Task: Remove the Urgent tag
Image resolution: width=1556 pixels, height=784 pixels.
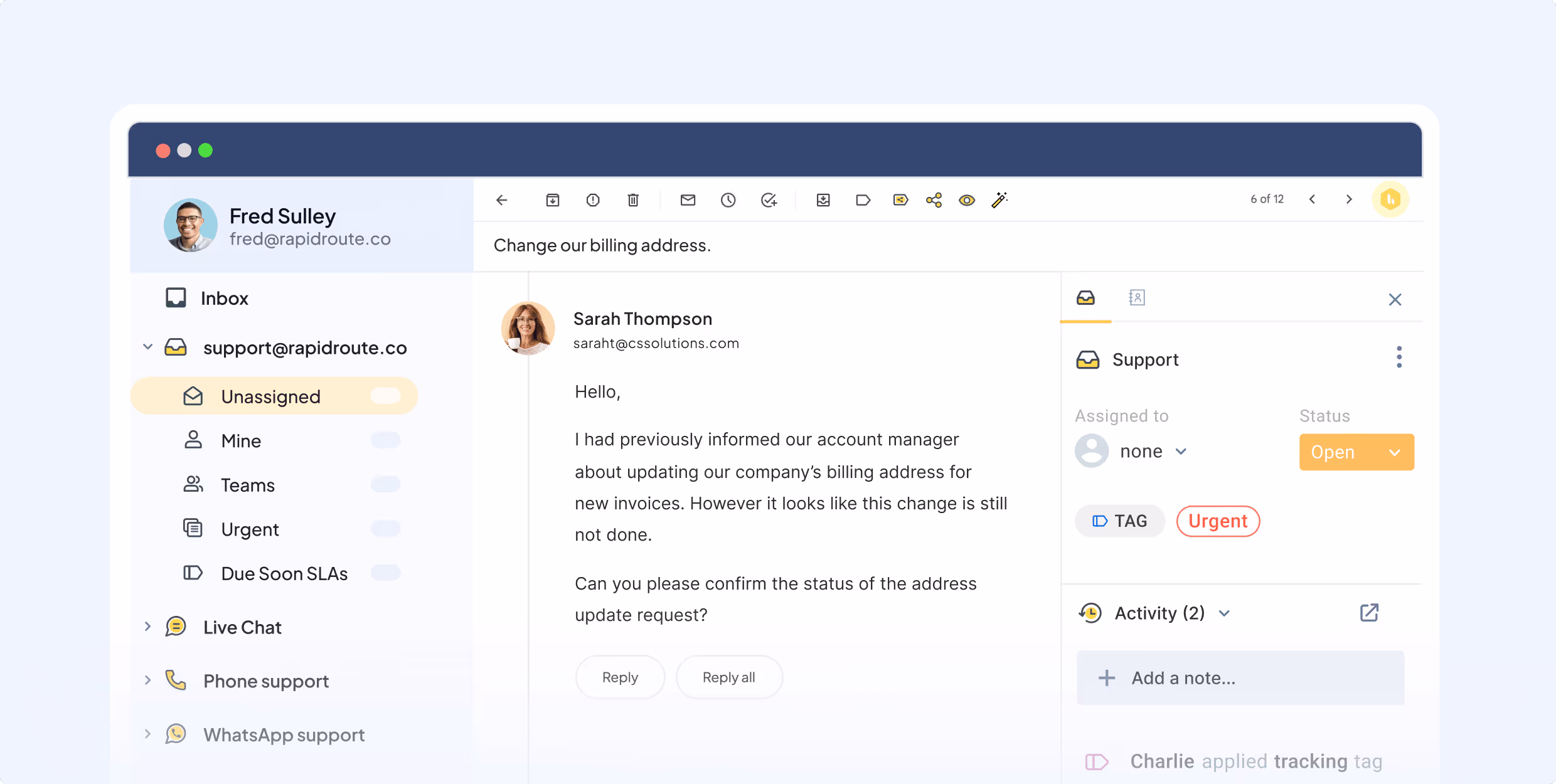Action: point(1217,521)
